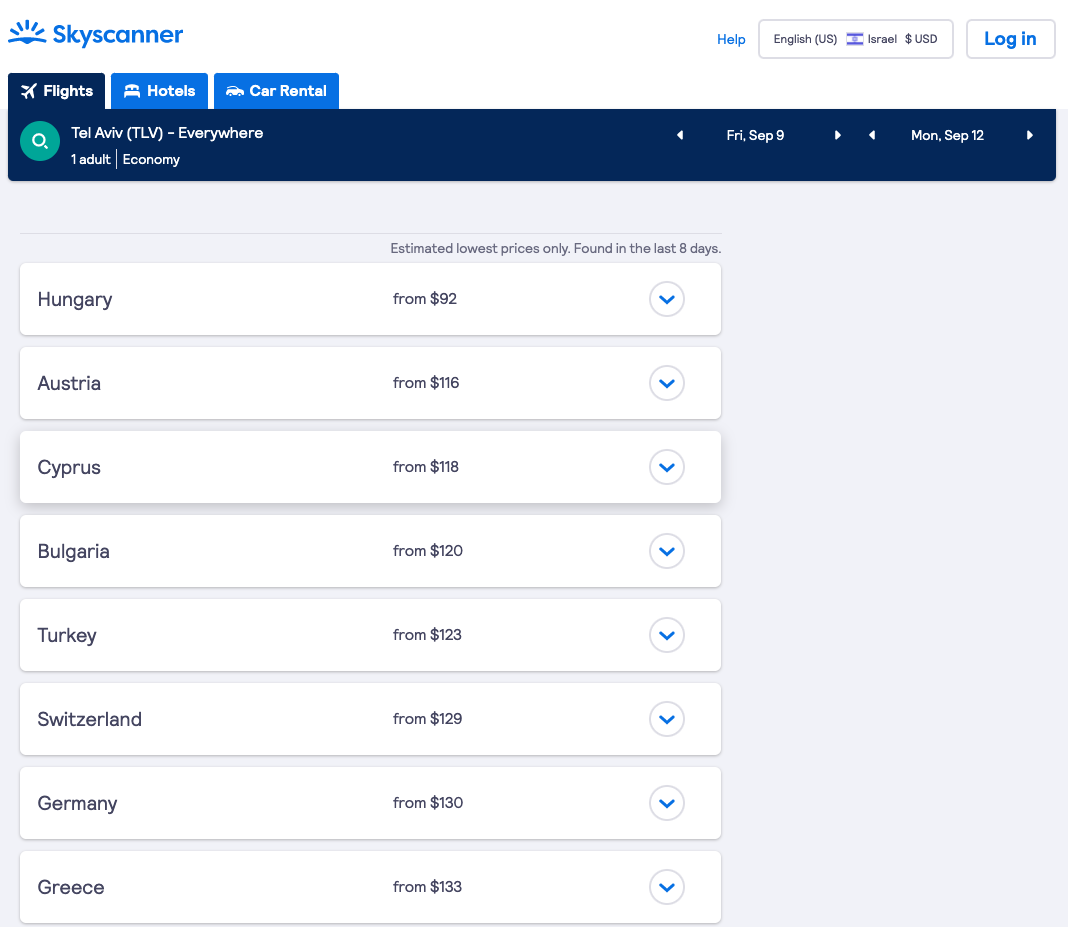The width and height of the screenshot is (1068, 927).
Task: Expand the Germany flights chevron
Action: [x=667, y=803]
